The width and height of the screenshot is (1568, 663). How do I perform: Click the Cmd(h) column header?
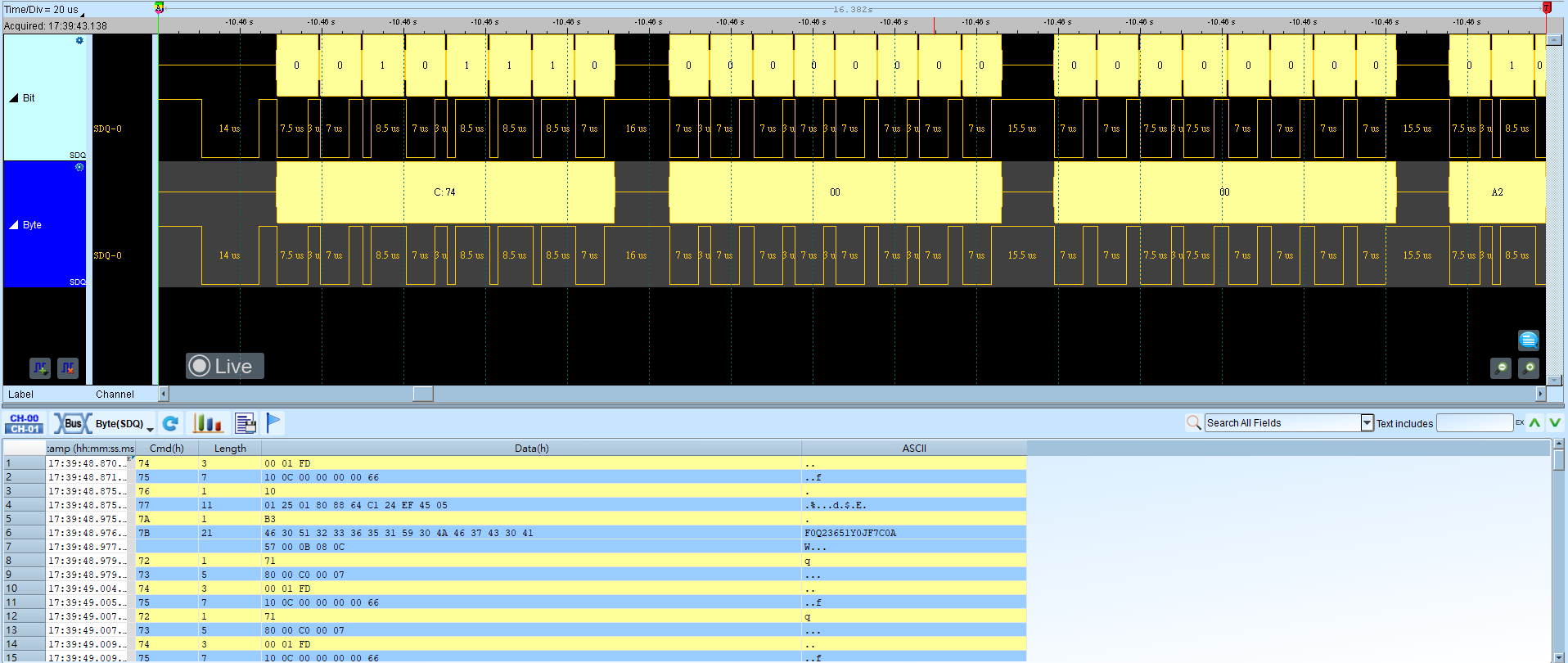pos(167,449)
